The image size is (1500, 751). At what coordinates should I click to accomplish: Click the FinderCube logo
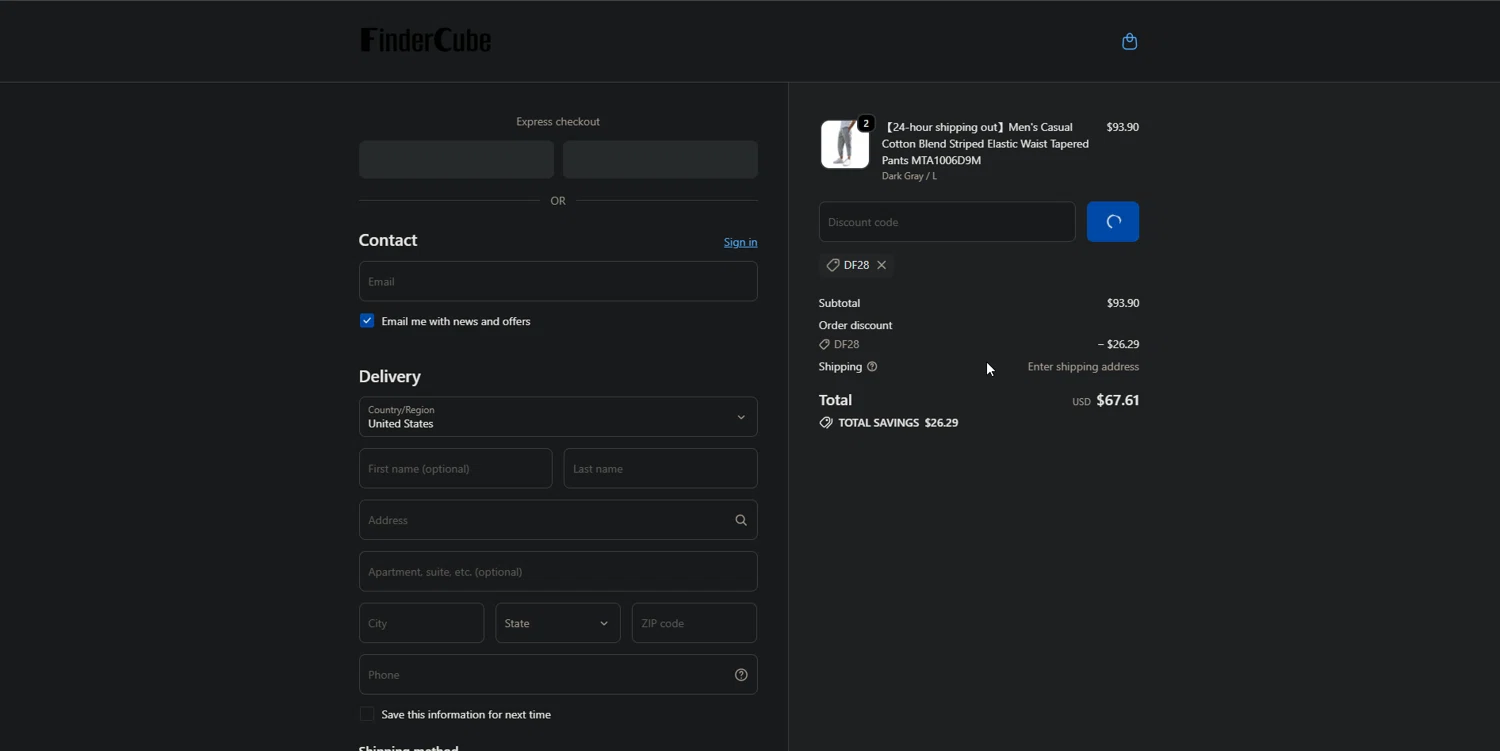pyautogui.click(x=425, y=40)
